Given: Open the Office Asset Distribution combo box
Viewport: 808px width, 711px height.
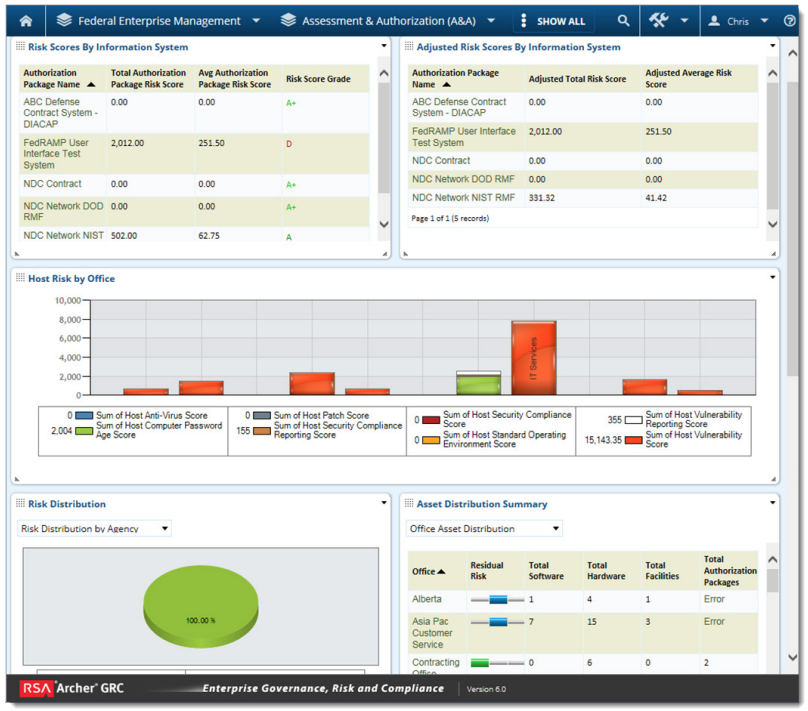Looking at the screenshot, I should [x=484, y=529].
